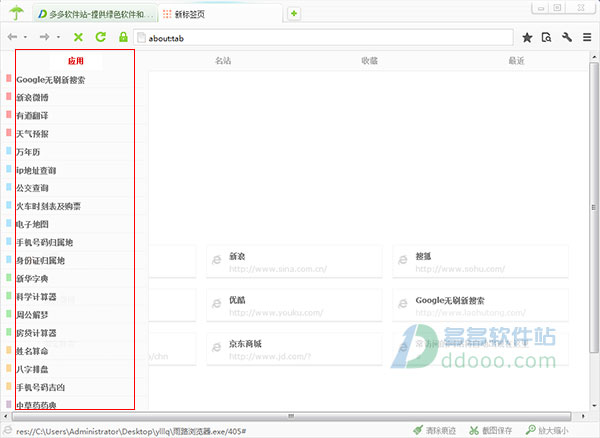The height and width of the screenshot is (438, 600).
Task: Click vertical scrollbar up arrow
Action: (594, 57)
